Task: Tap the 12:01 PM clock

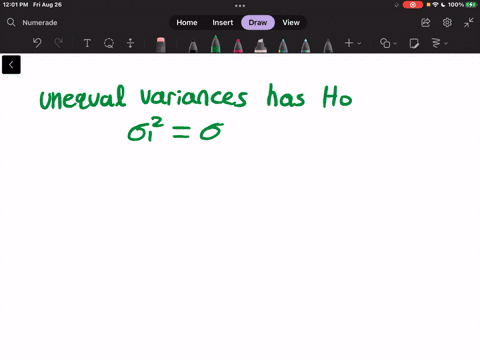Action: [15, 5]
